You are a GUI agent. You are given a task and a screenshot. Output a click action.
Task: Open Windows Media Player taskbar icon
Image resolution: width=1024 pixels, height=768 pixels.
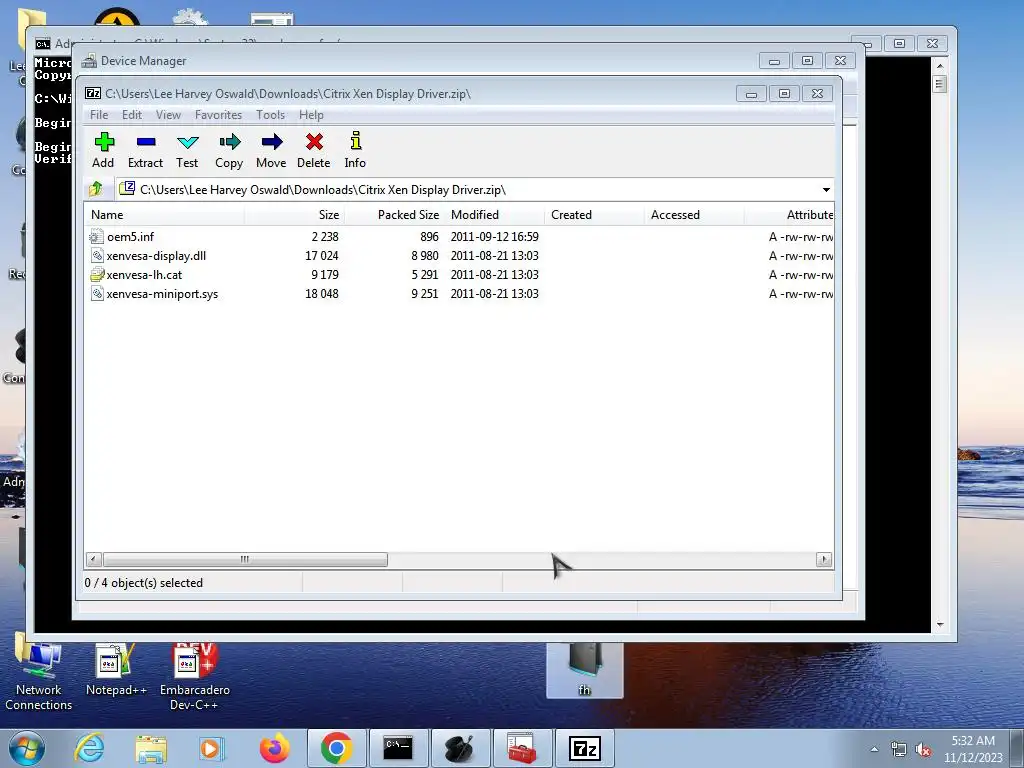tap(212, 748)
